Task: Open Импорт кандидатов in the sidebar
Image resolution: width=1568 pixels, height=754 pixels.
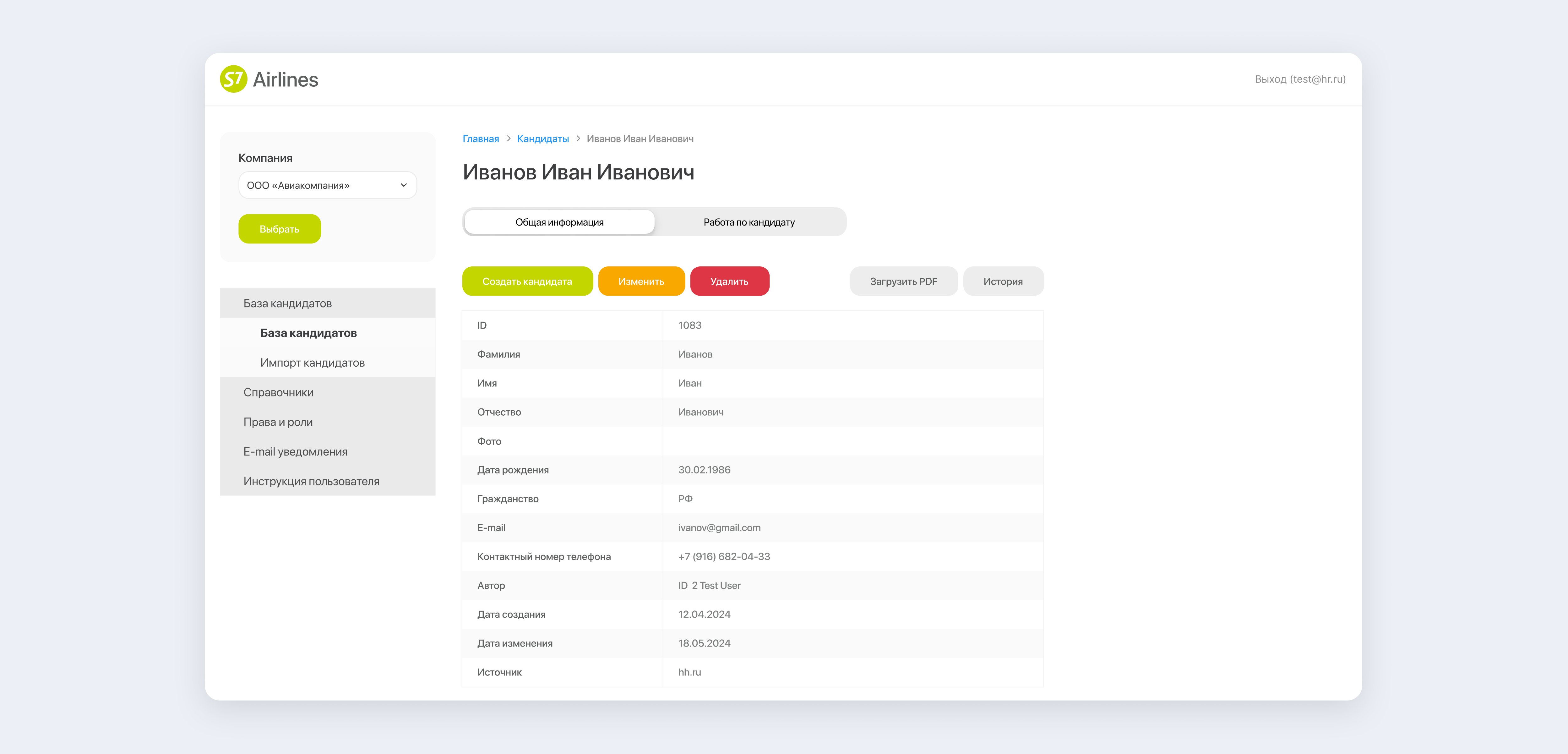Action: click(312, 363)
